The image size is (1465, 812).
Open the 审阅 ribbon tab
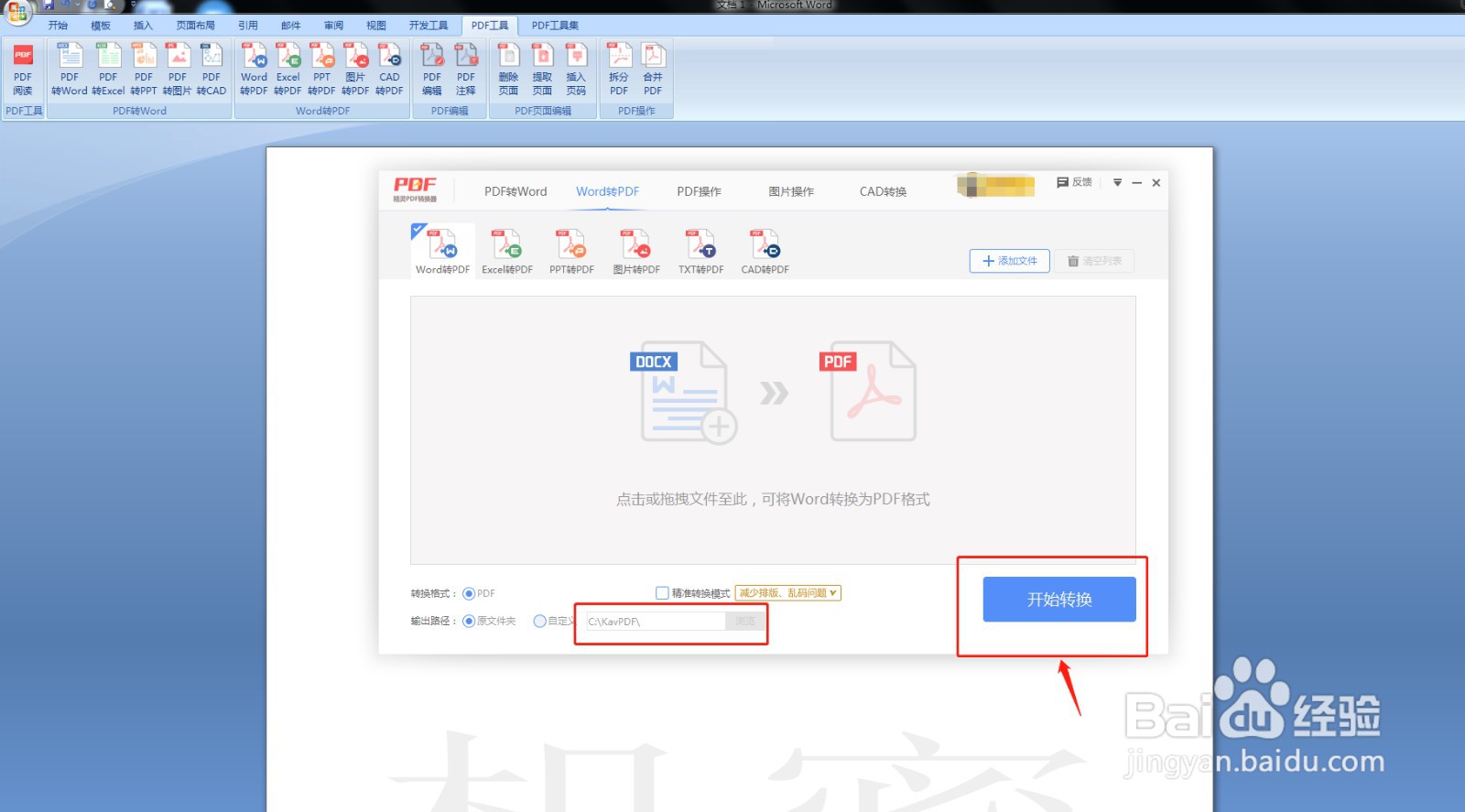click(334, 26)
